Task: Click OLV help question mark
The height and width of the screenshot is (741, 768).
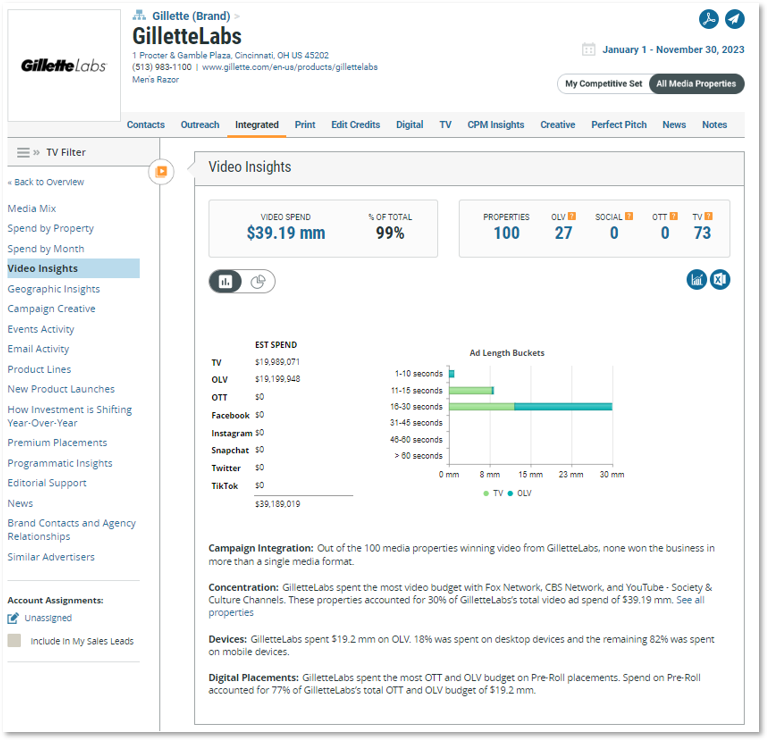Action: pyautogui.click(x=572, y=216)
